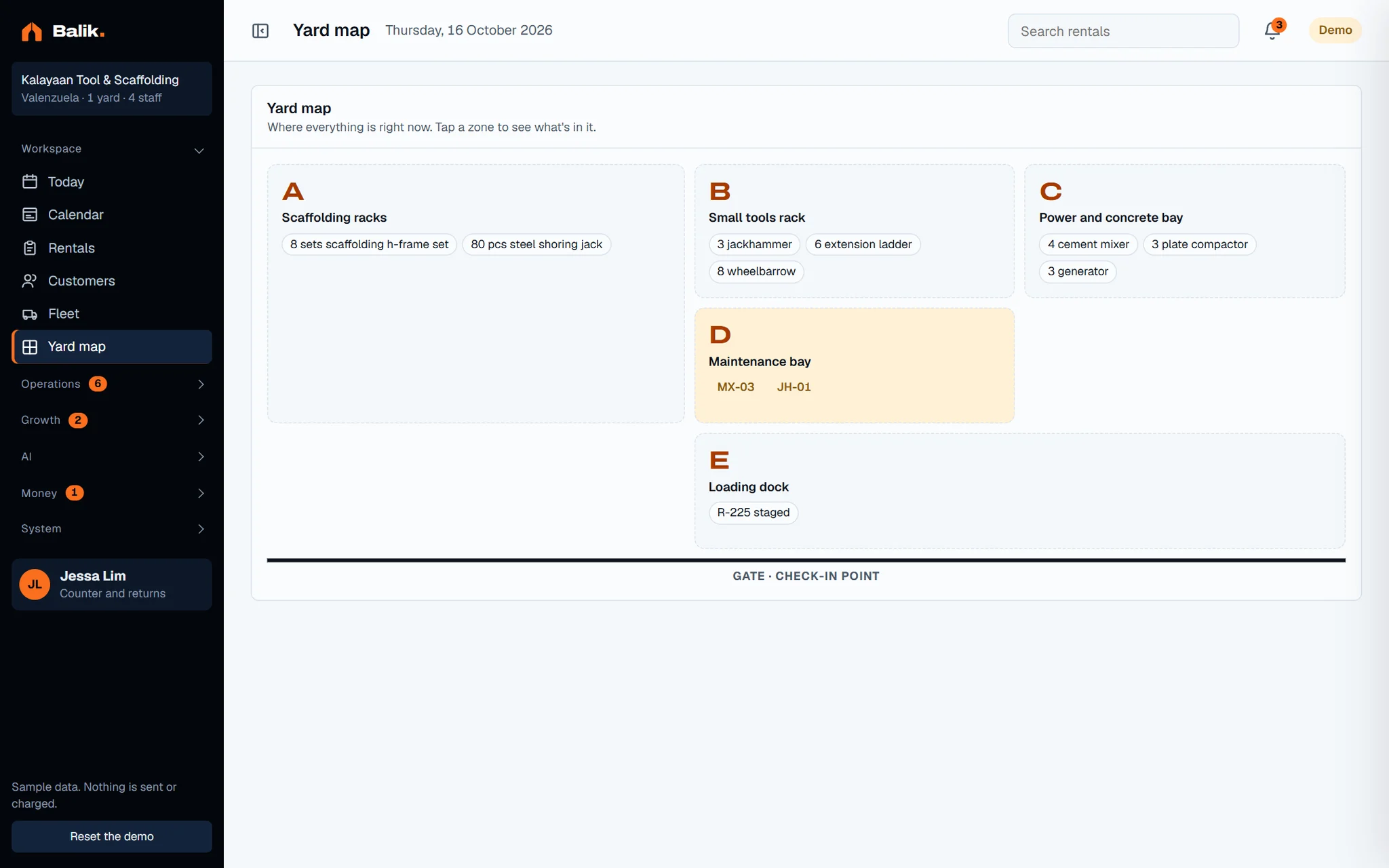Click the JH-01 tag
This screenshot has width=1389, height=868.
[x=794, y=387]
